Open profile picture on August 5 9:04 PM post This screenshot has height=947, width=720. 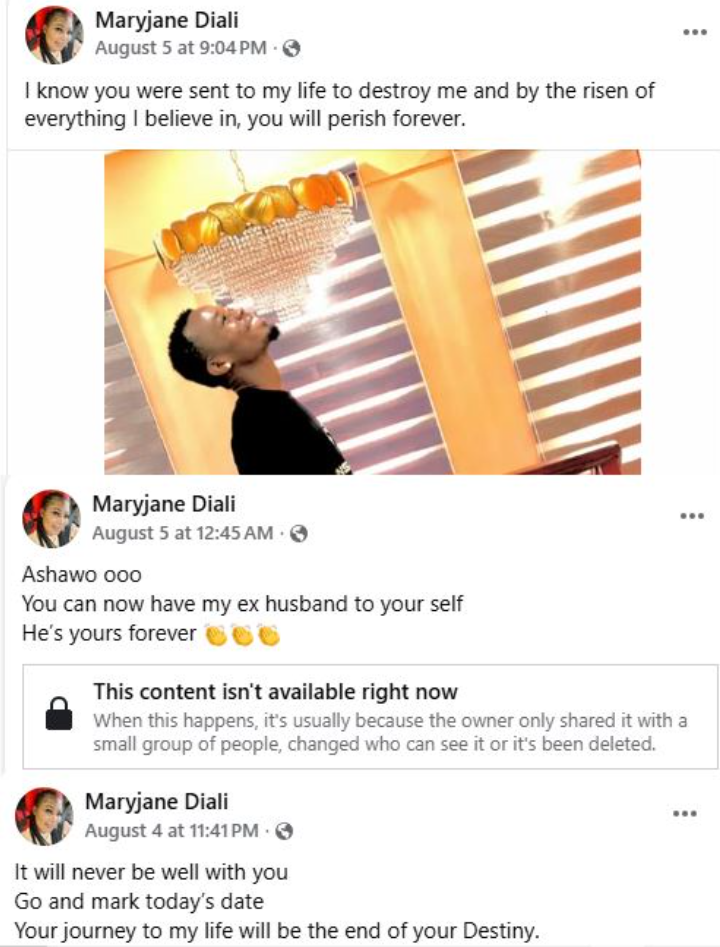(53, 35)
